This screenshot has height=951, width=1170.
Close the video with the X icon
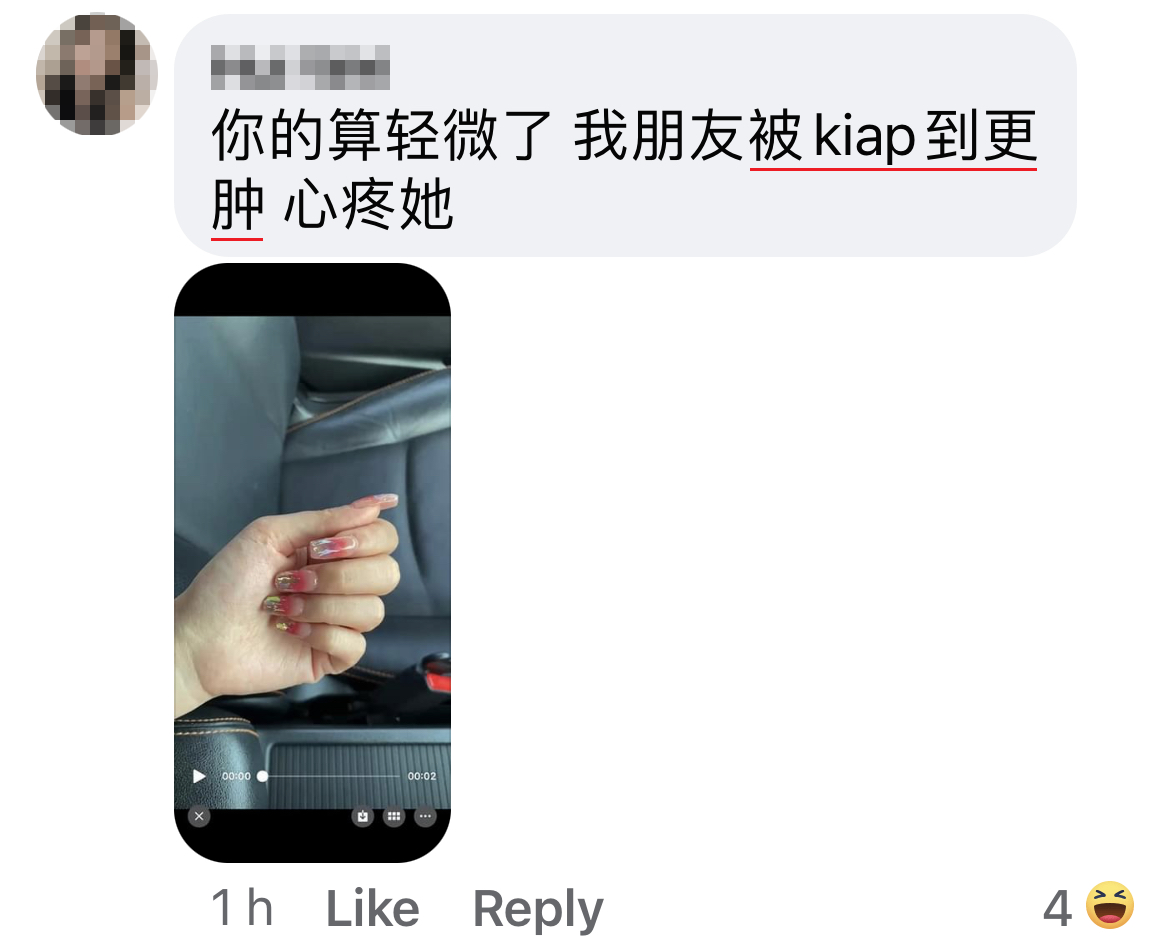click(199, 816)
